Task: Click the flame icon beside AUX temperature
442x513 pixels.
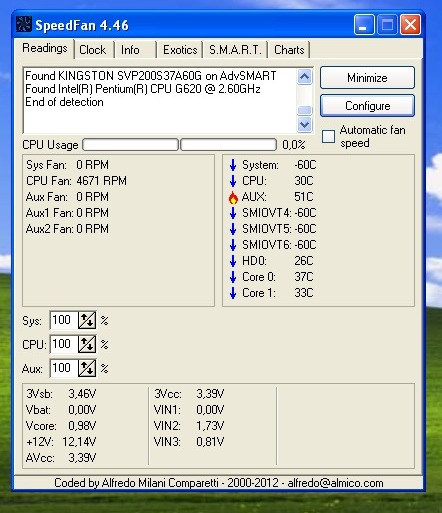Action: 233,197
